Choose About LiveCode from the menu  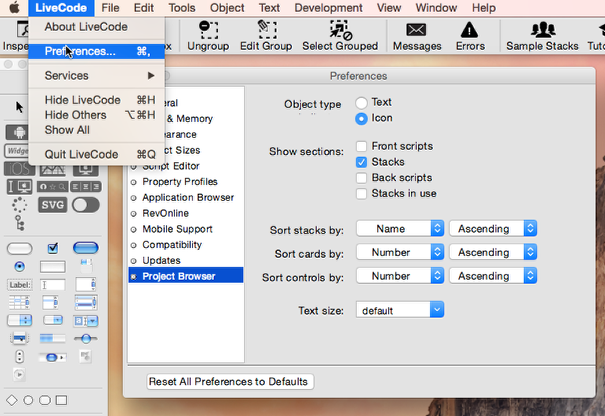coord(96,27)
